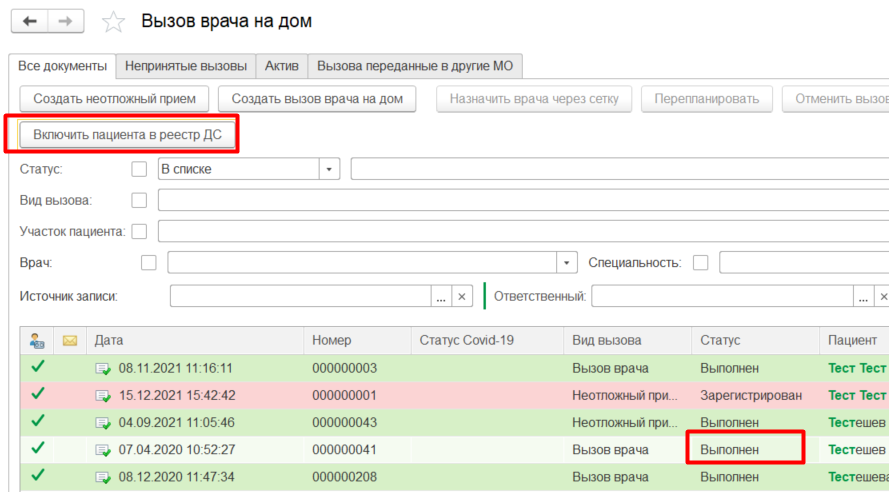Enable the Статус filter checkbox
Viewport: 889px width, 492px height.
tap(139, 169)
